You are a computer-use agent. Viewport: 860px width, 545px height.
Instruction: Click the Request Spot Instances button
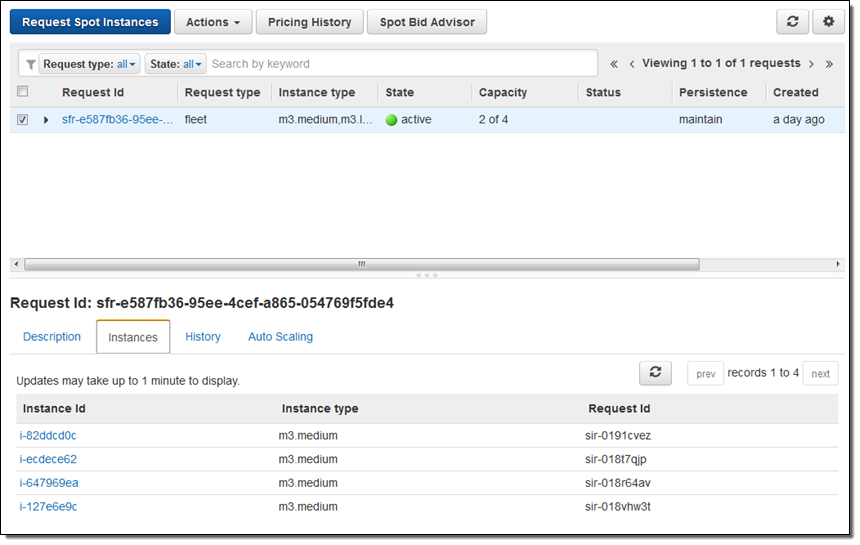tap(90, 22)
